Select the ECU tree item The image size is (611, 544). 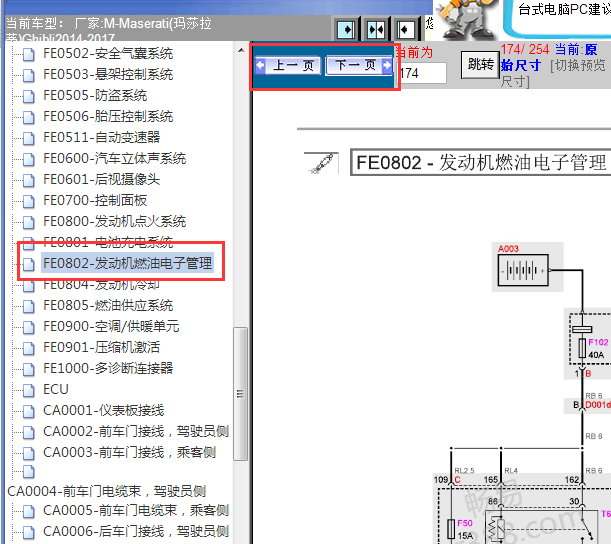pos(56,389)
